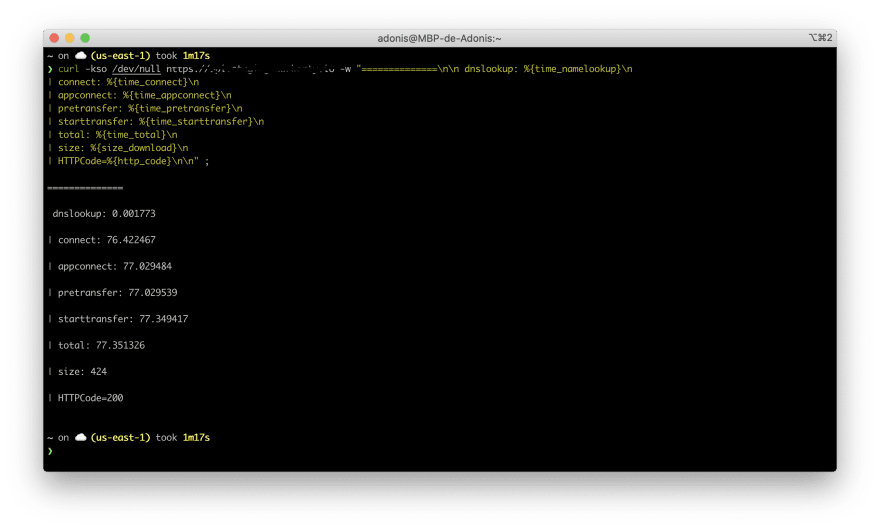Click the underlined /dev/null path

point(136,69)
